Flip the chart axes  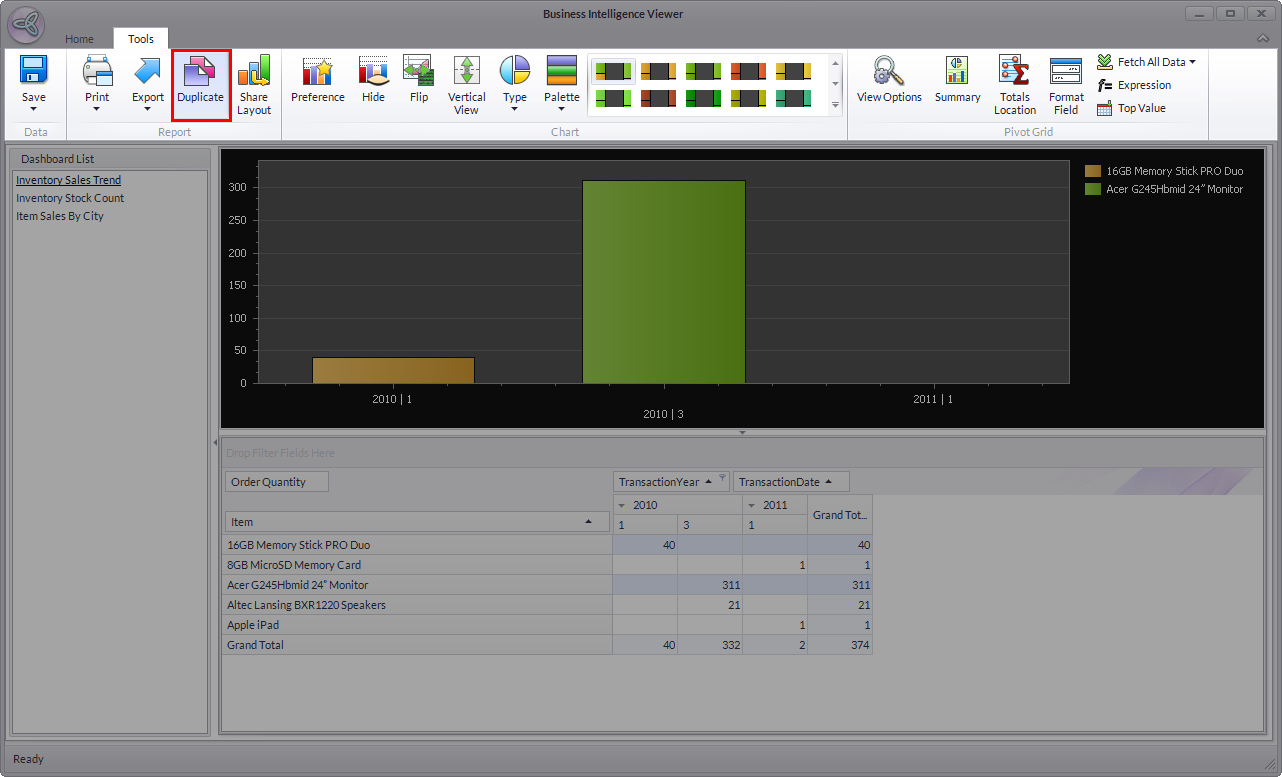418,80
